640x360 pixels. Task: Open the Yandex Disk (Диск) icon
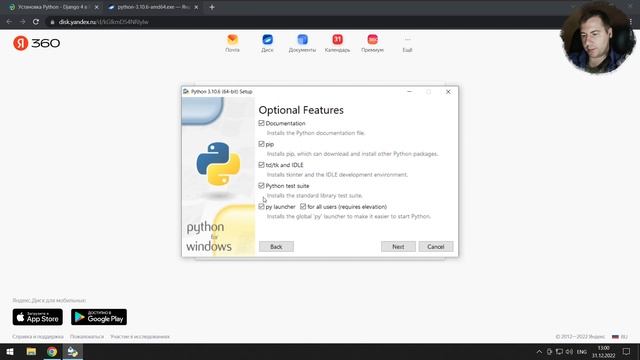[267, 43]
